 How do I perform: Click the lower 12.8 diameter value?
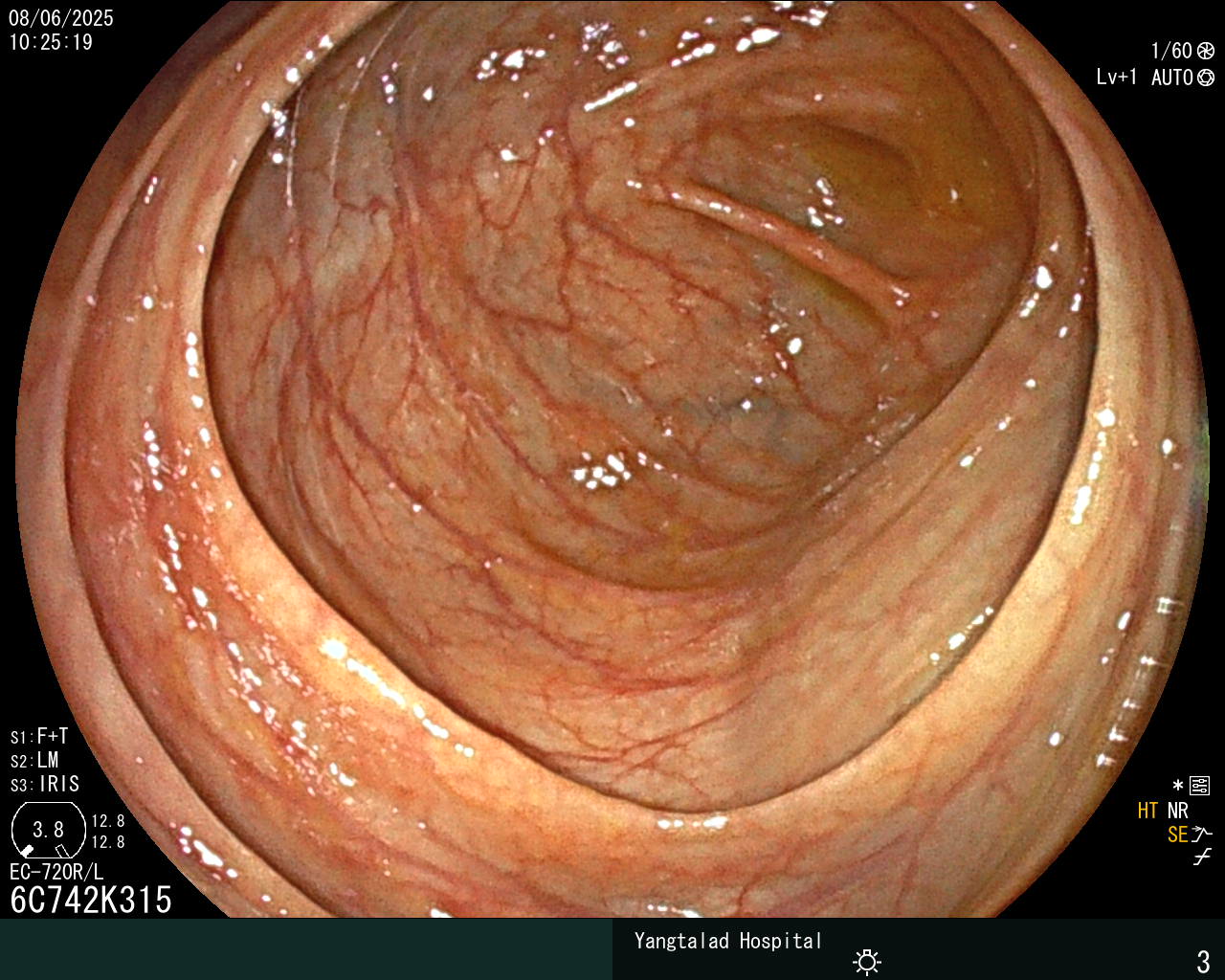(x=108, y=842)
